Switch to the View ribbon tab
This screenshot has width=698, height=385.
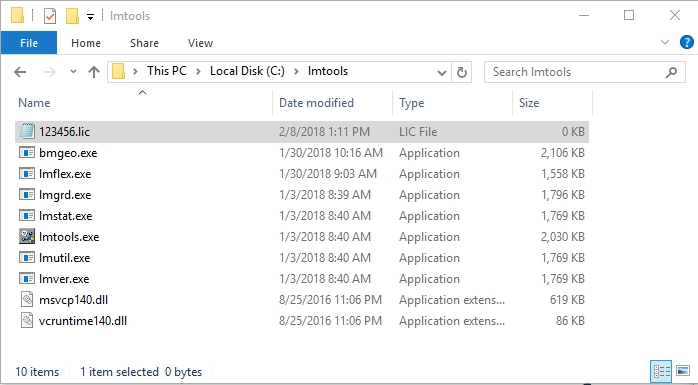click(x=200, y=43)
